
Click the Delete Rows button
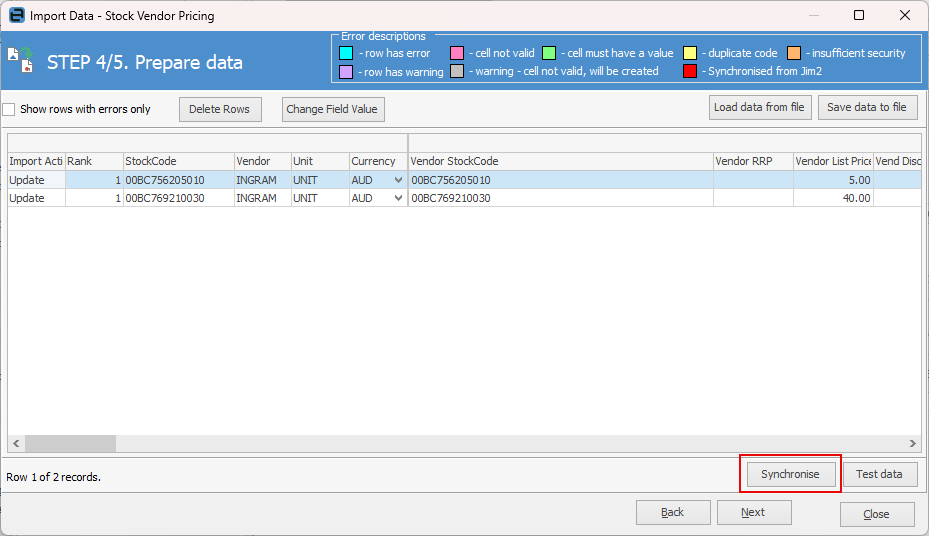[x=220, y=109]
